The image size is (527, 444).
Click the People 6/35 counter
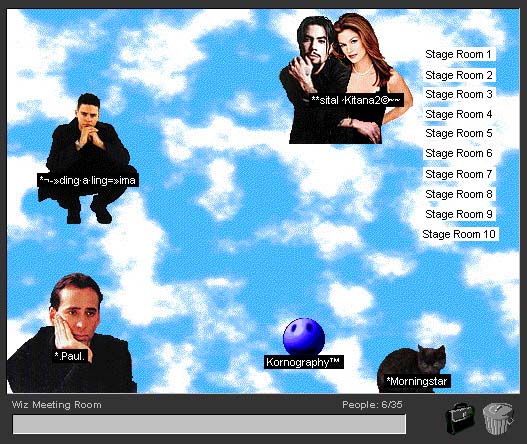372,404
